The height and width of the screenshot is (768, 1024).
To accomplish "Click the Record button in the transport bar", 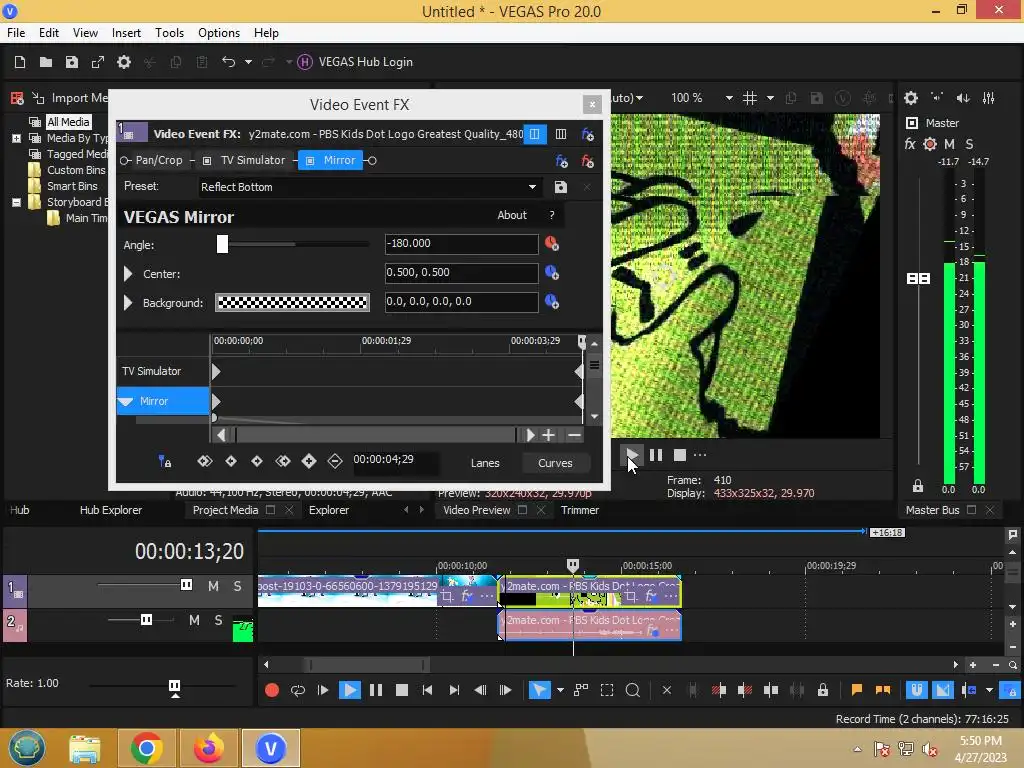I will pyautogui.click(x=272, y=690).
